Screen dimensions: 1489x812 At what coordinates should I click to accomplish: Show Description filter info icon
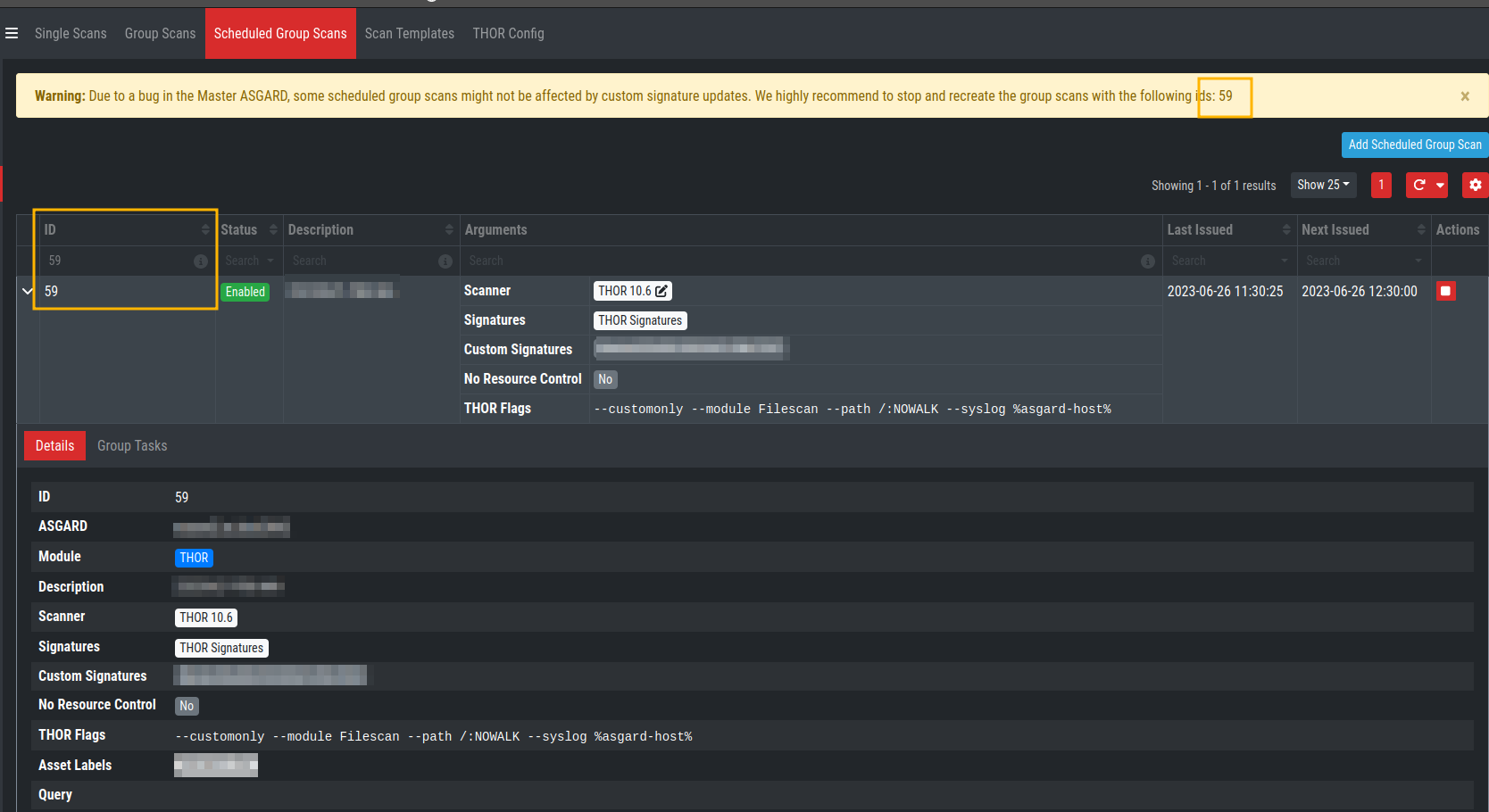click(x=445, y=261)
